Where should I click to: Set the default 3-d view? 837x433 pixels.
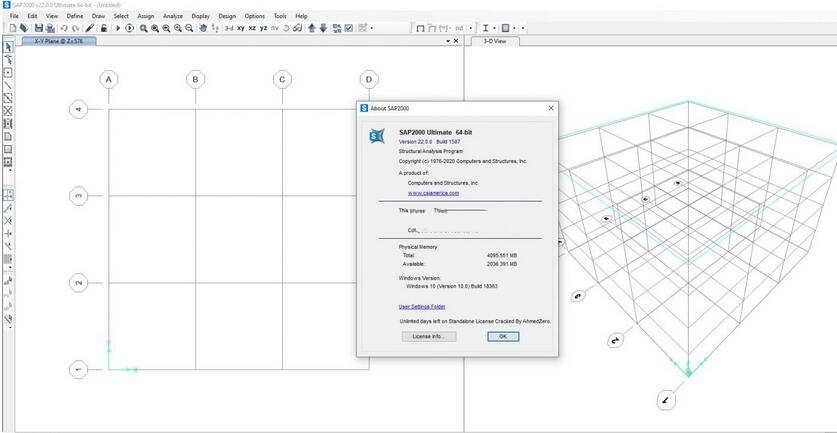click(x=229, y=28)
